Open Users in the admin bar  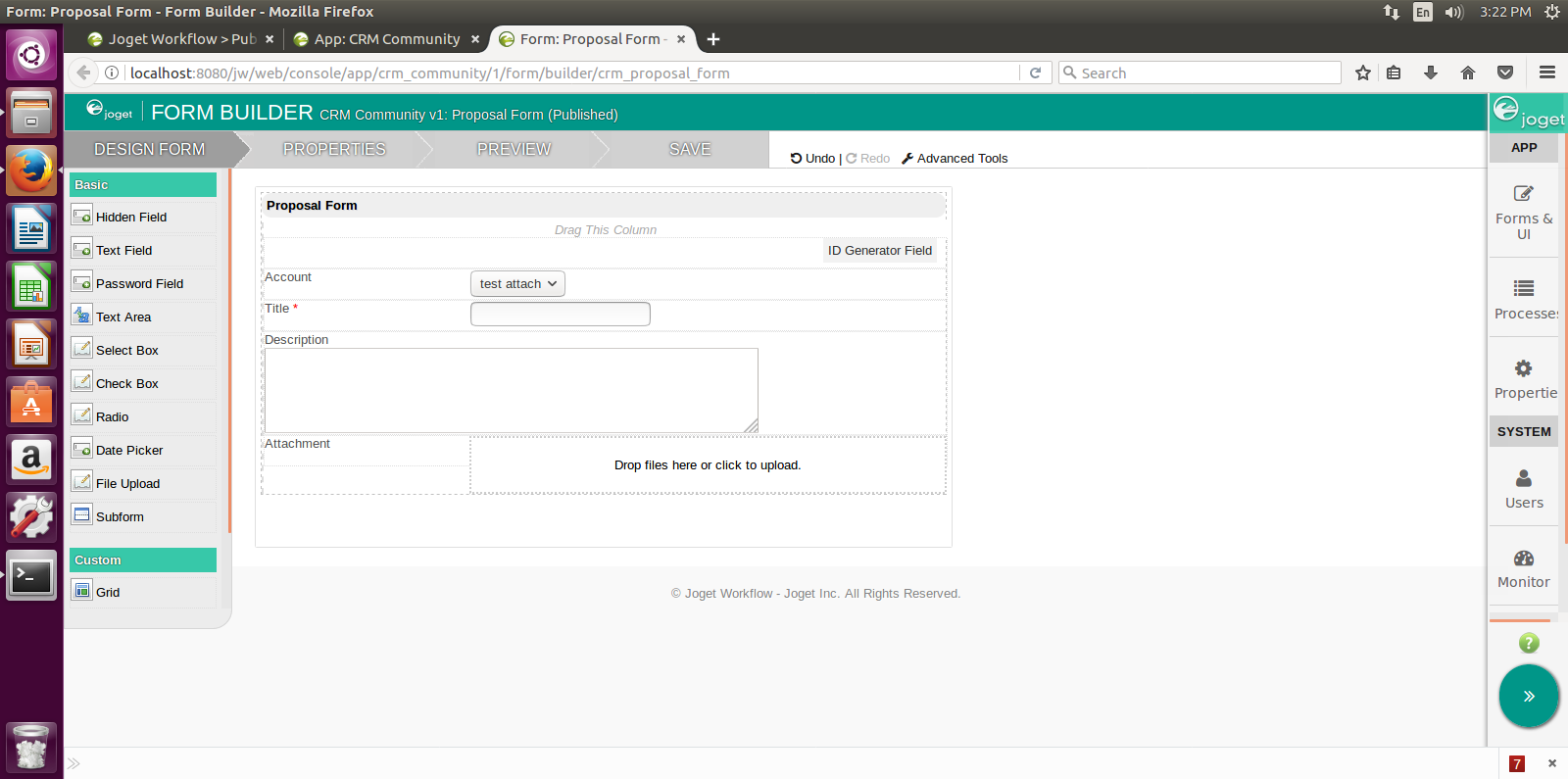[x=1524, y=488]
